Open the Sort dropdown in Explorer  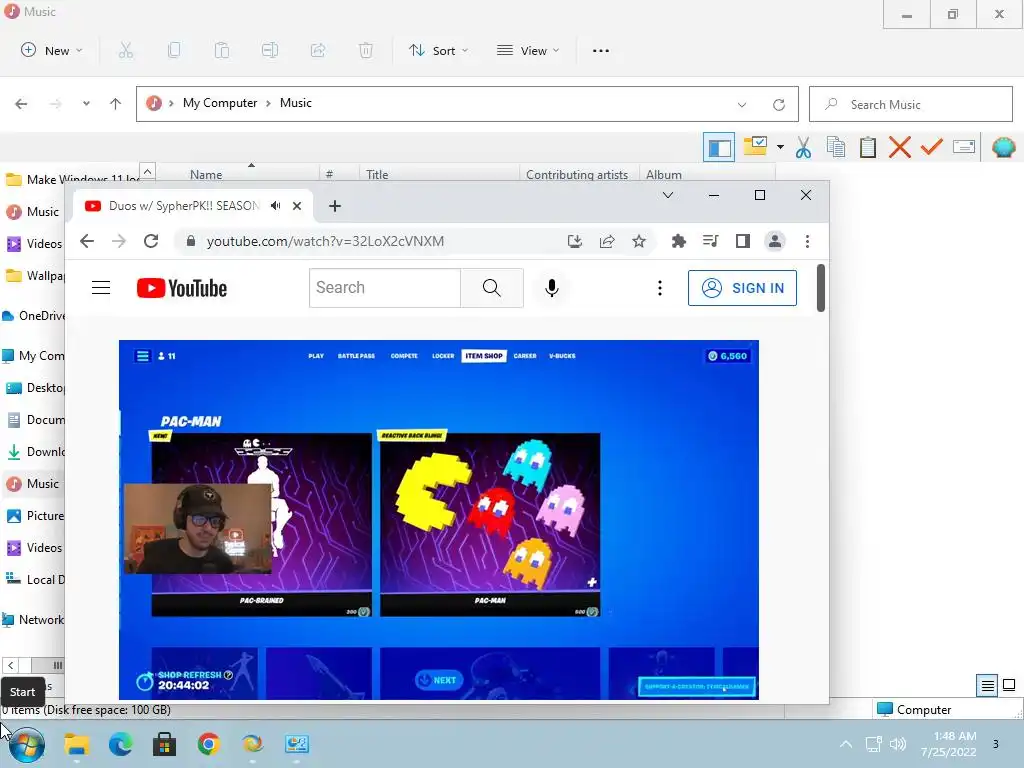point(438,50)
